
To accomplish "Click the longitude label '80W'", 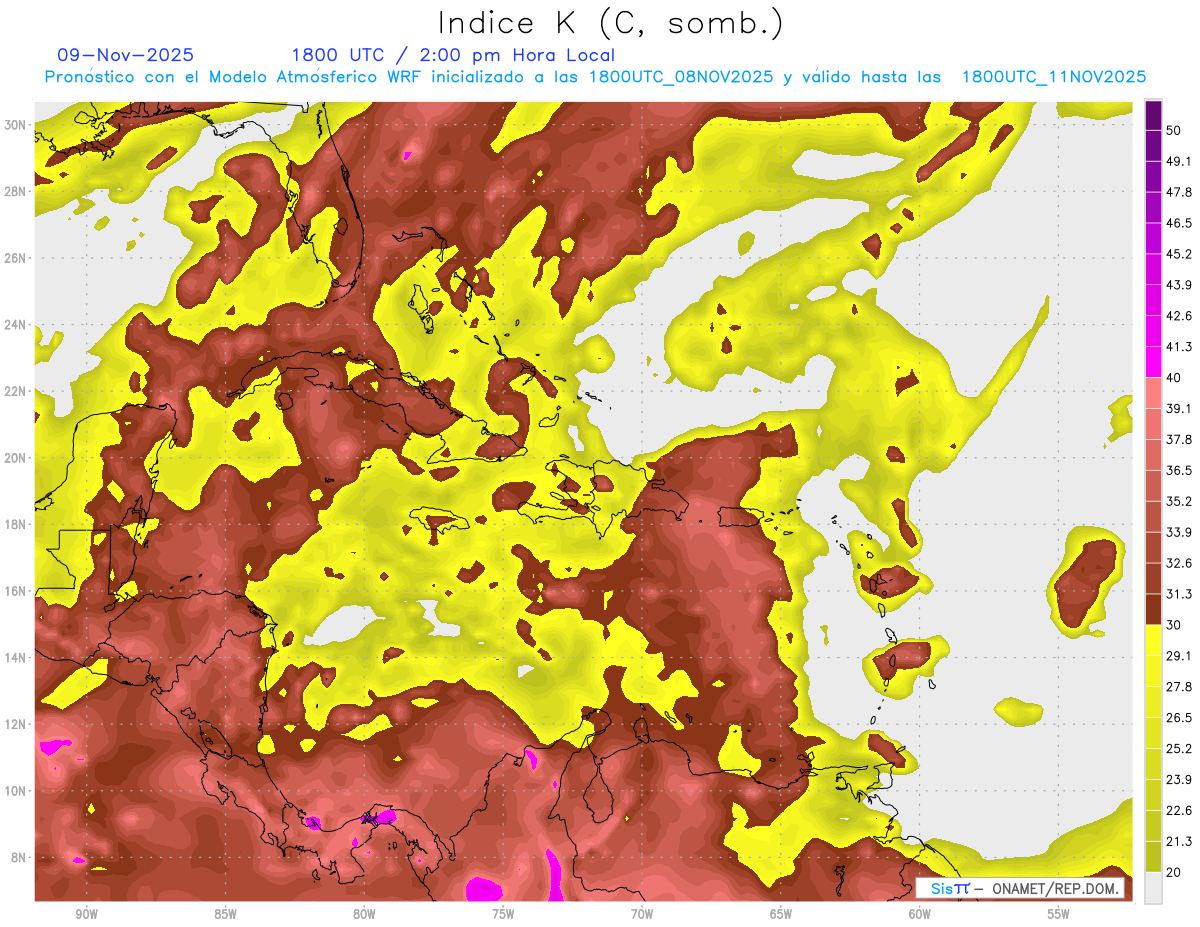I will pos(364,914).
